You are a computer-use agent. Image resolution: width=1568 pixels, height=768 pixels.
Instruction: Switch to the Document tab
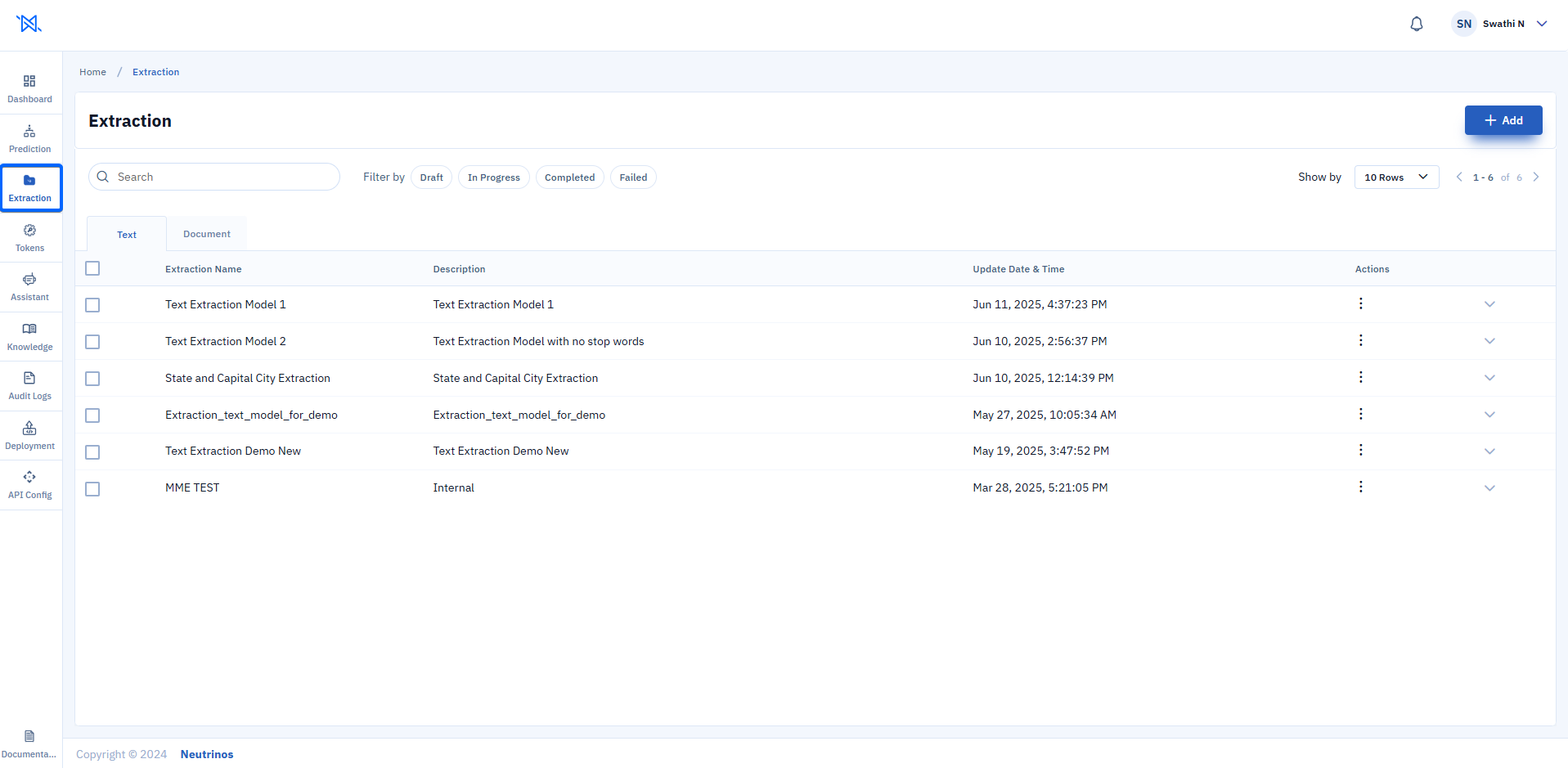coord(207,234)
